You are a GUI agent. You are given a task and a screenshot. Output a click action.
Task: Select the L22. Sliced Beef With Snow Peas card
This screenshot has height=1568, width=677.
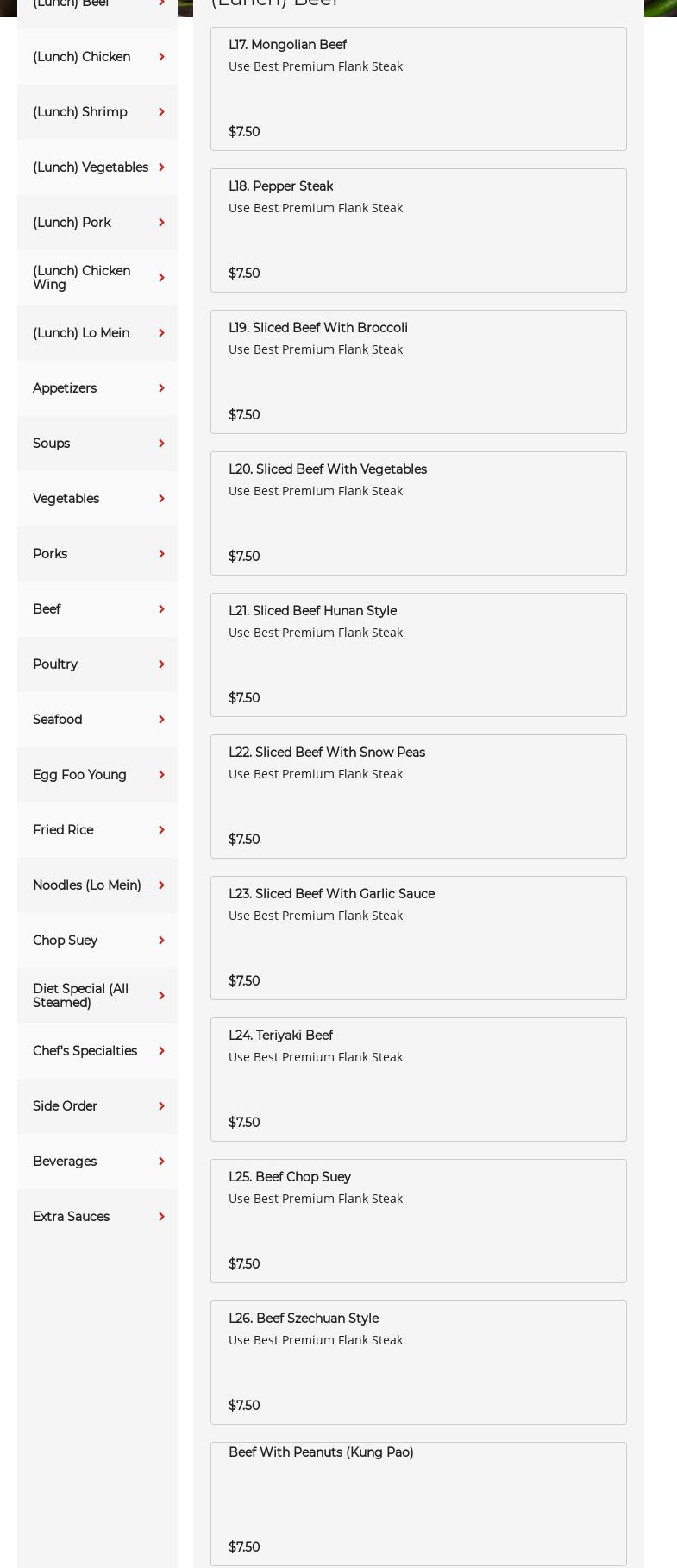(x=418, y=797)
